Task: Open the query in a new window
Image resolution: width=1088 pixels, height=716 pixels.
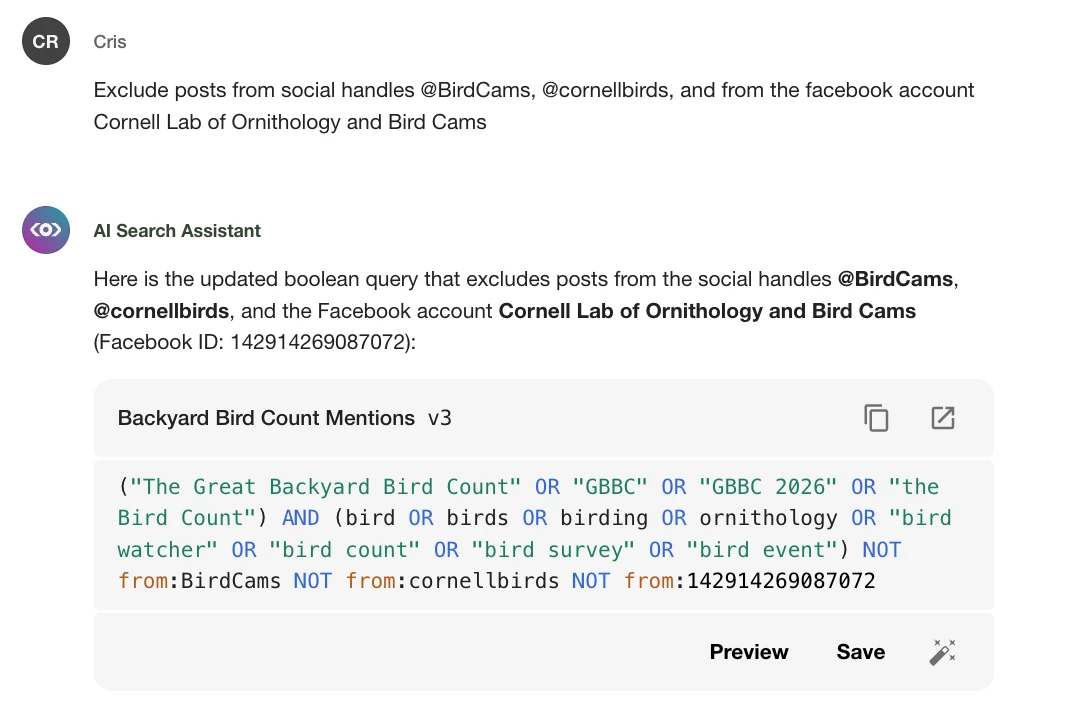Action: pyautogui.click(x=942, y=418)
